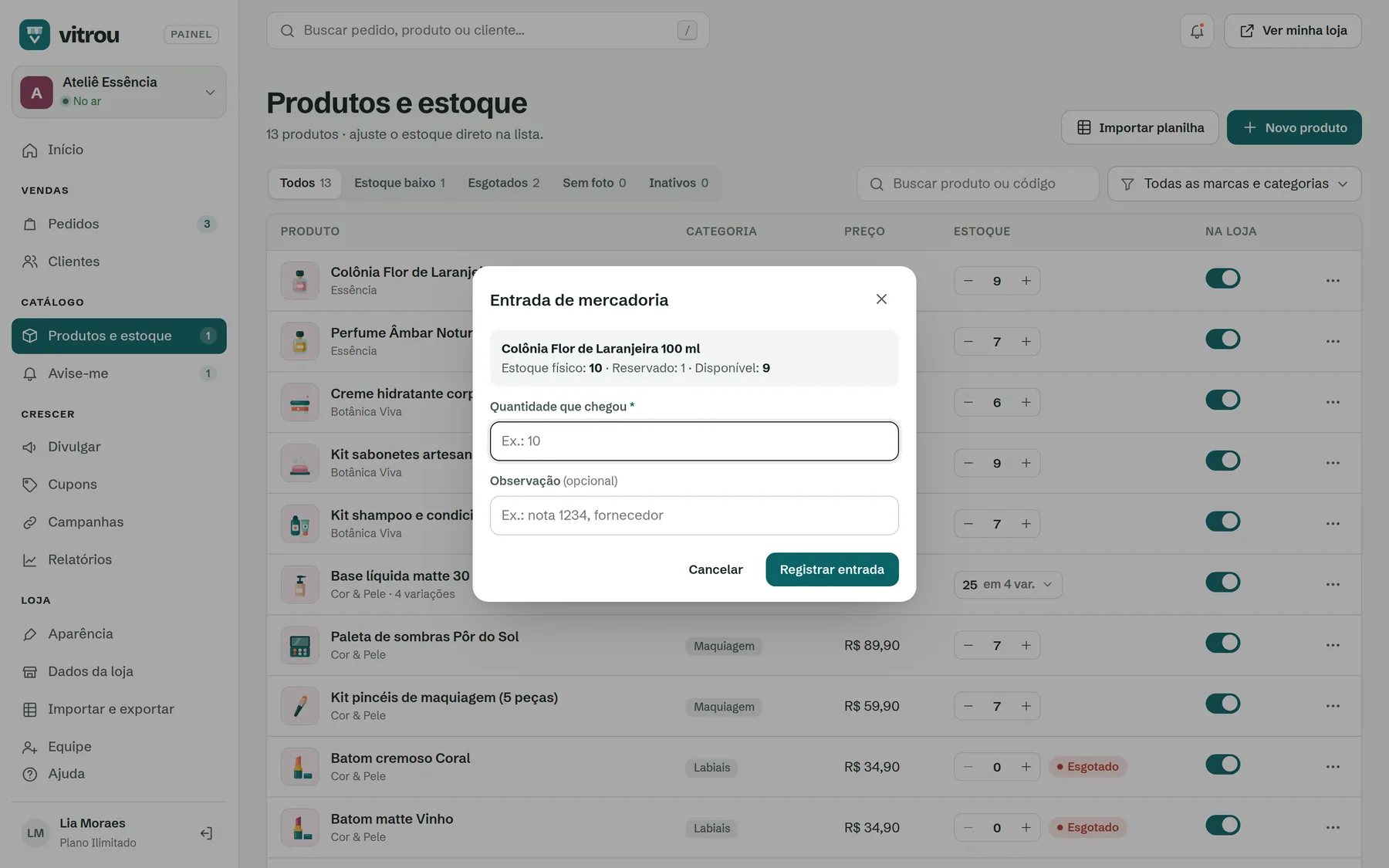Select the Esgotados tab
Viewport: 1389px width, 868px height.
(x=503, y=183)
